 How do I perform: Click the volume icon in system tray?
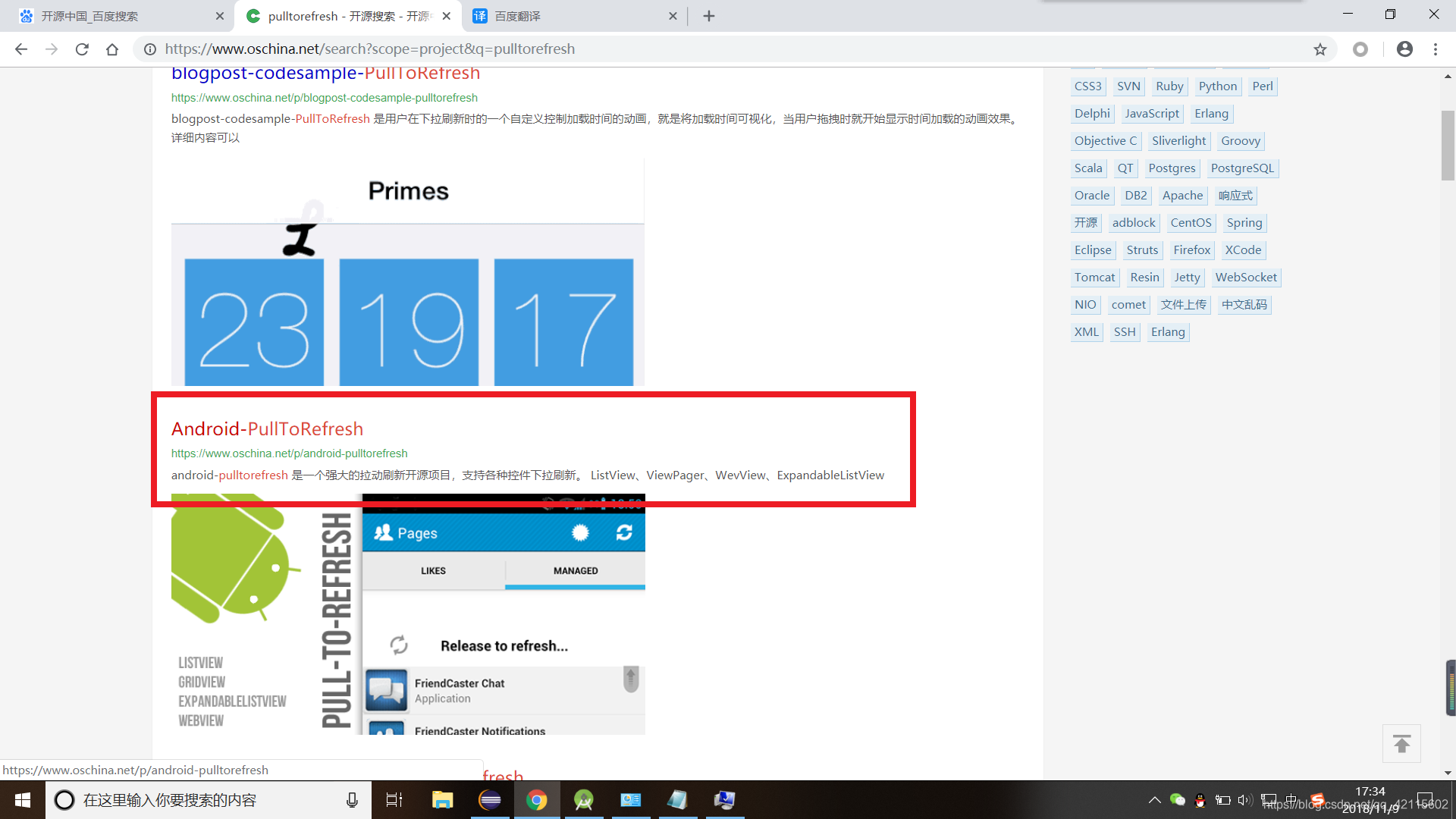pyautogui.click(x=1244, y=800)
